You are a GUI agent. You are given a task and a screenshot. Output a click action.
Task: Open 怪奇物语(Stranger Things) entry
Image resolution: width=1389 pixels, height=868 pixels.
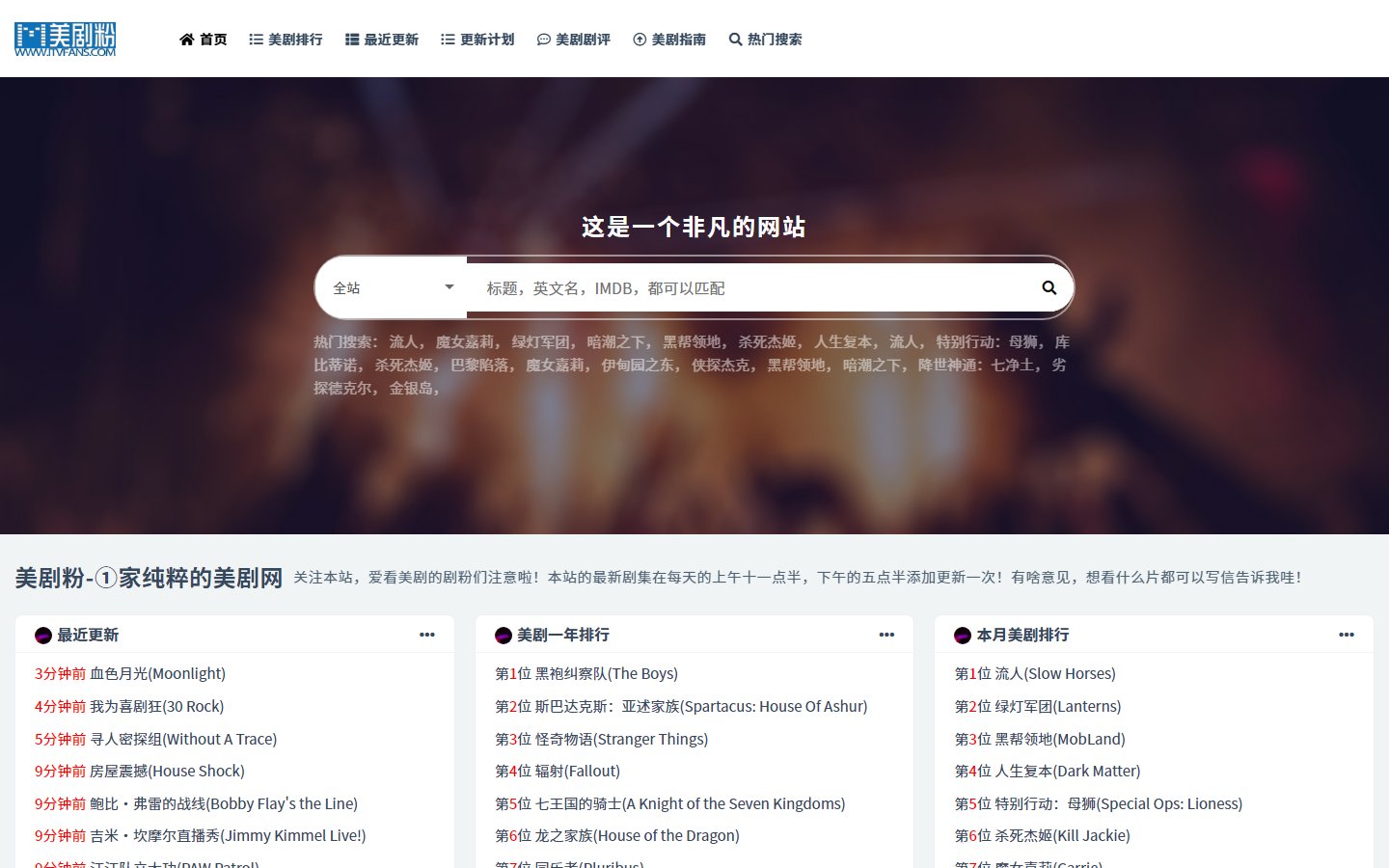621,740
